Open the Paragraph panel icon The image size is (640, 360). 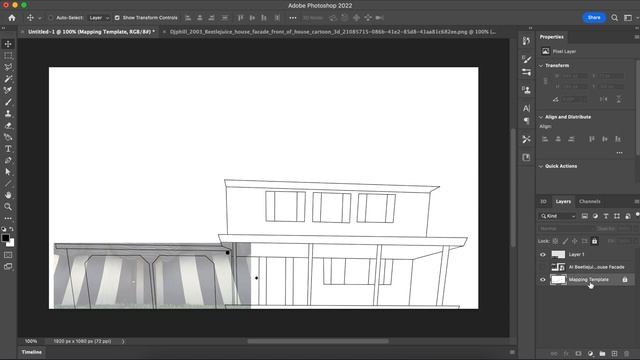(x=527, y=121)
